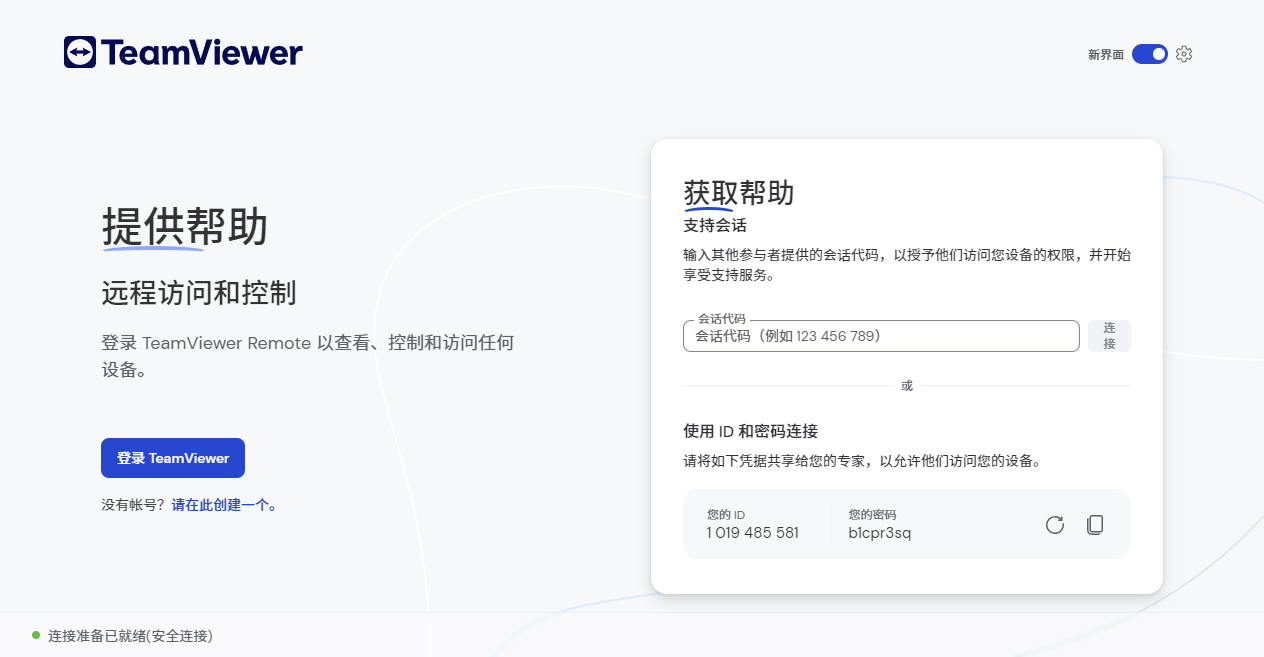Screen dimensions: 1264x657
Task: Select the copy-to-clipboard icon near b1cpr3sq
Action: click(1095, 524)
